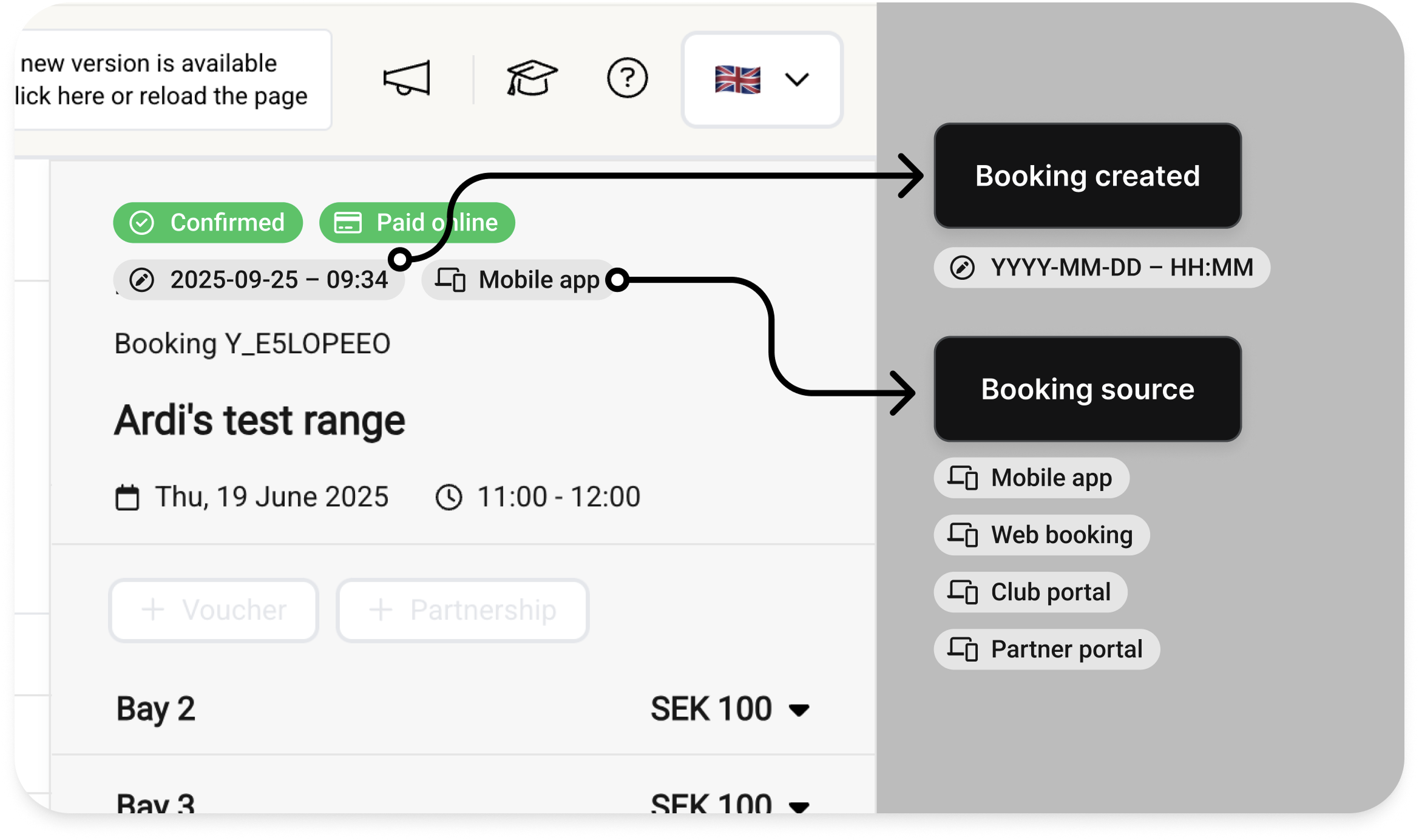1419x840 pixels.
Task: Expand the Bay 3 SEK 100 price dropdown
Action: (799, 805)
